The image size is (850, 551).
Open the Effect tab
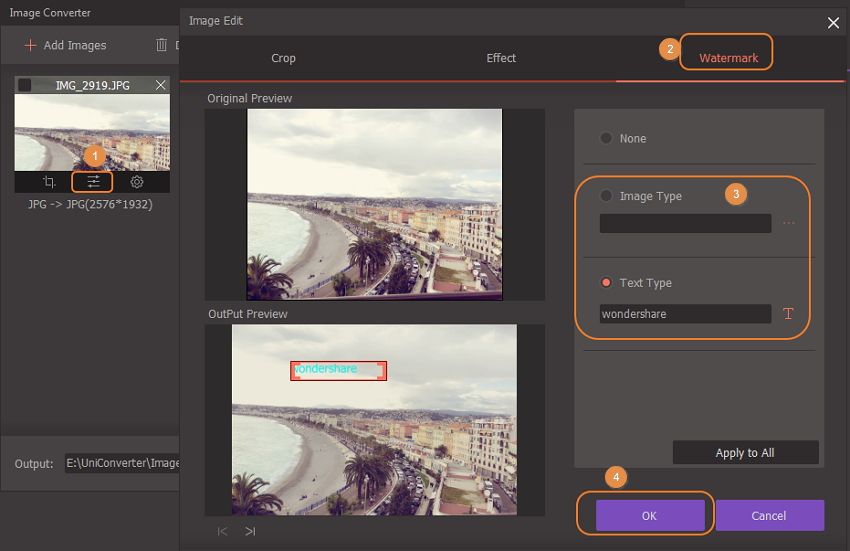pyautogui.click(x=501, y=58)
